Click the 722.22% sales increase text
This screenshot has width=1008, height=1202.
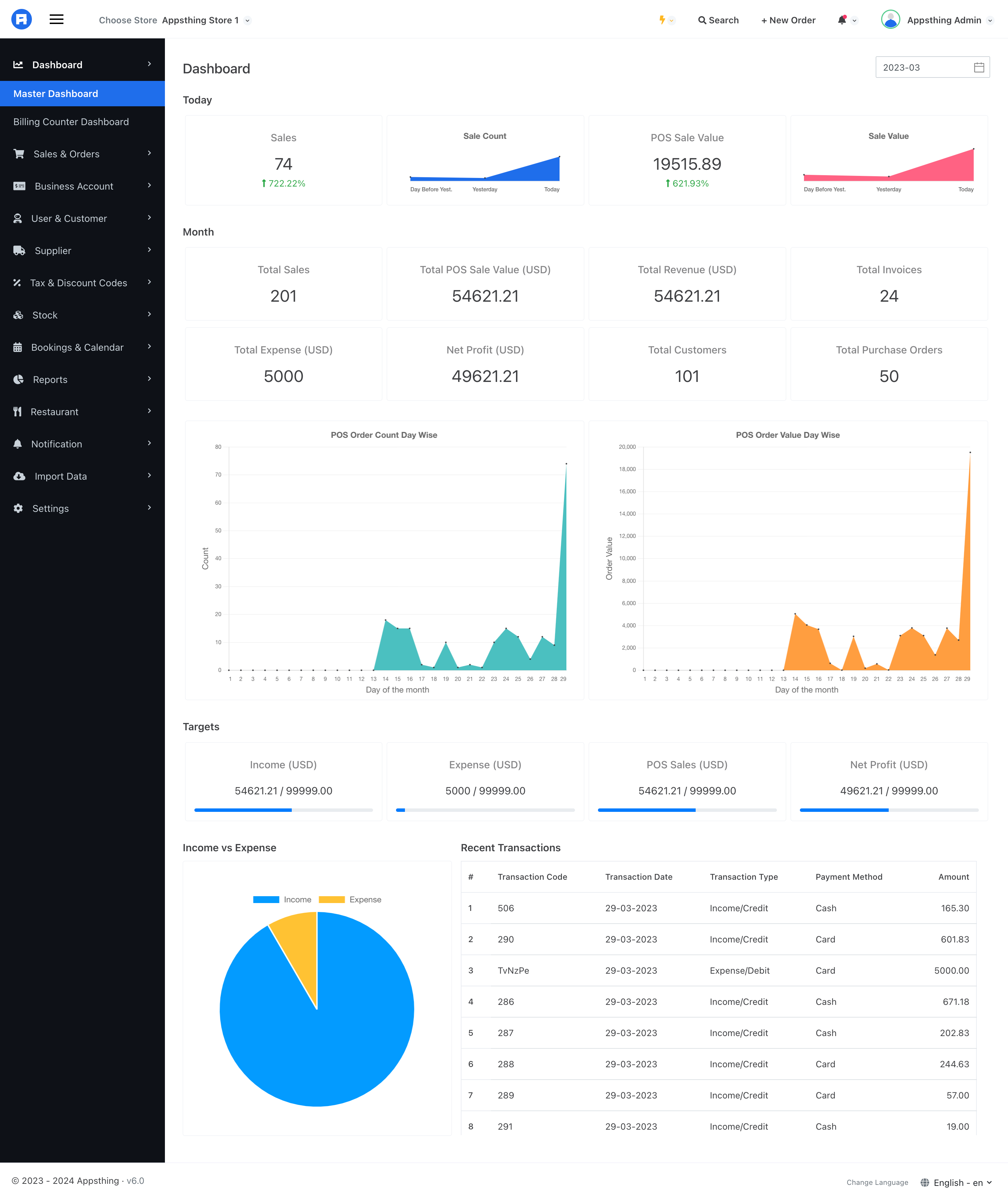coord(287,183)
